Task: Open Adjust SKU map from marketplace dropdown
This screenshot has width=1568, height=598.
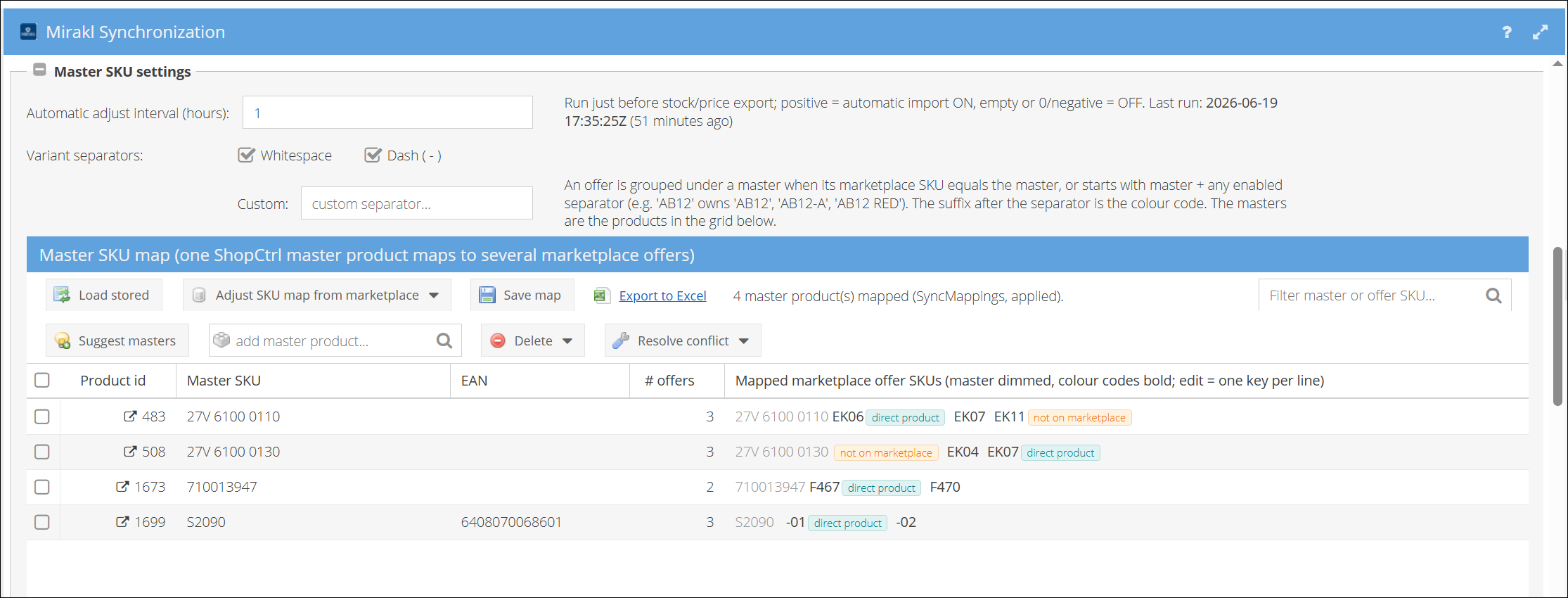Action: [x=316, y=295]
